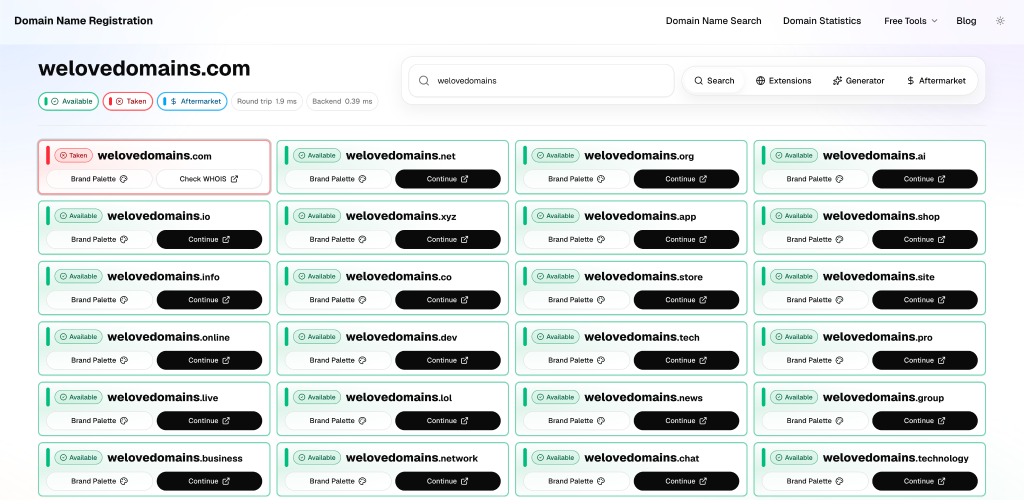Click the external-link icon on the welovedomains.info Continue button

pos(226,300)
